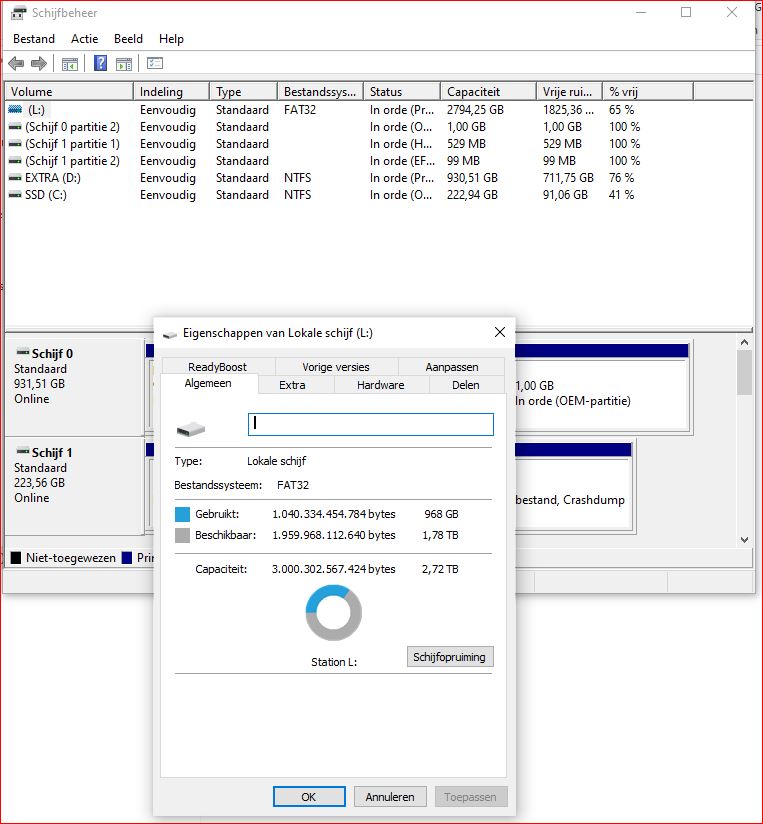Click the show/hide action pane icon
Viewport: 763px width, 824px height.
point(124,64)
